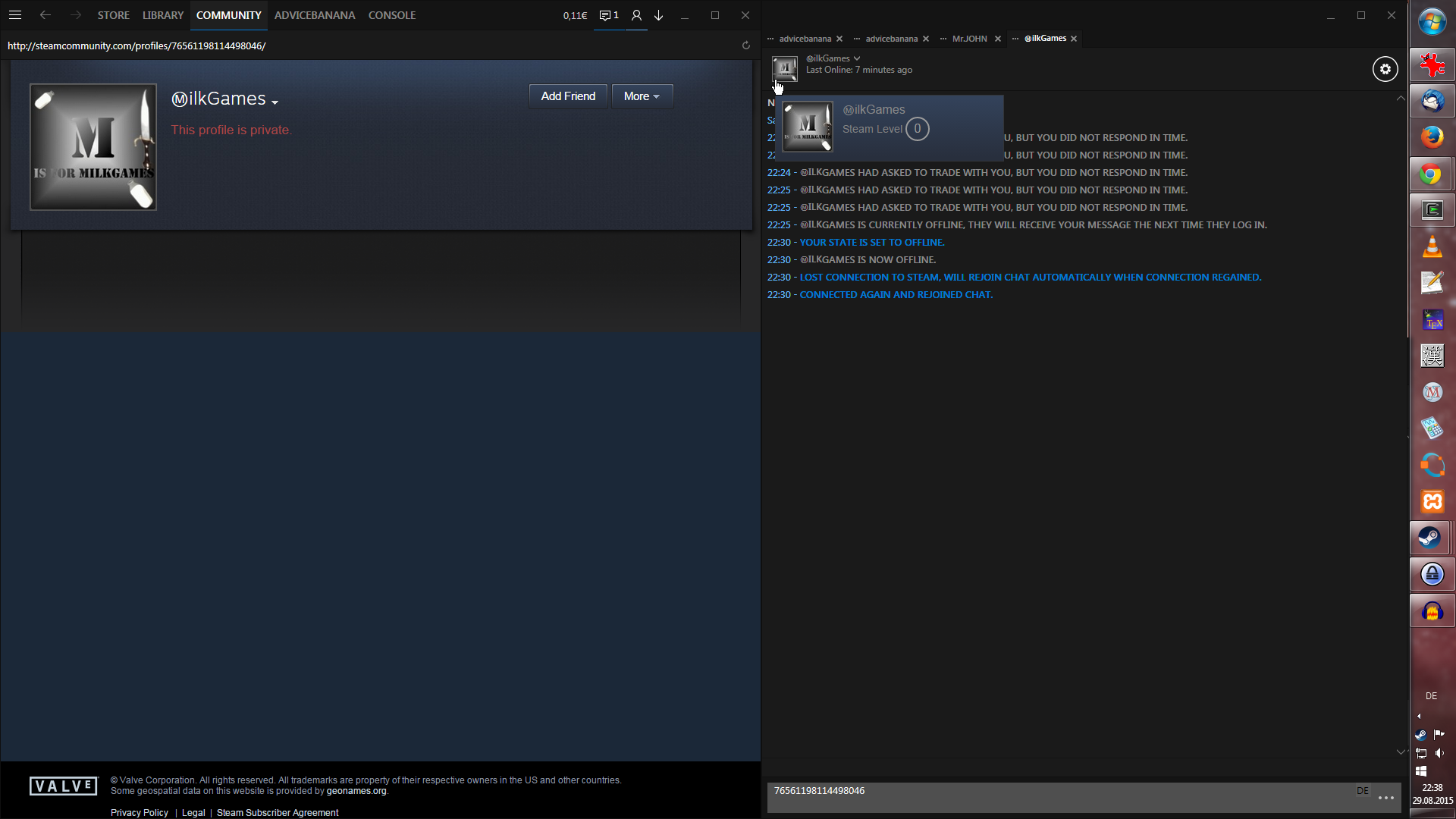Open the More dropdown on the profile
The image size is (1456, 819).
tap(642, 96)
